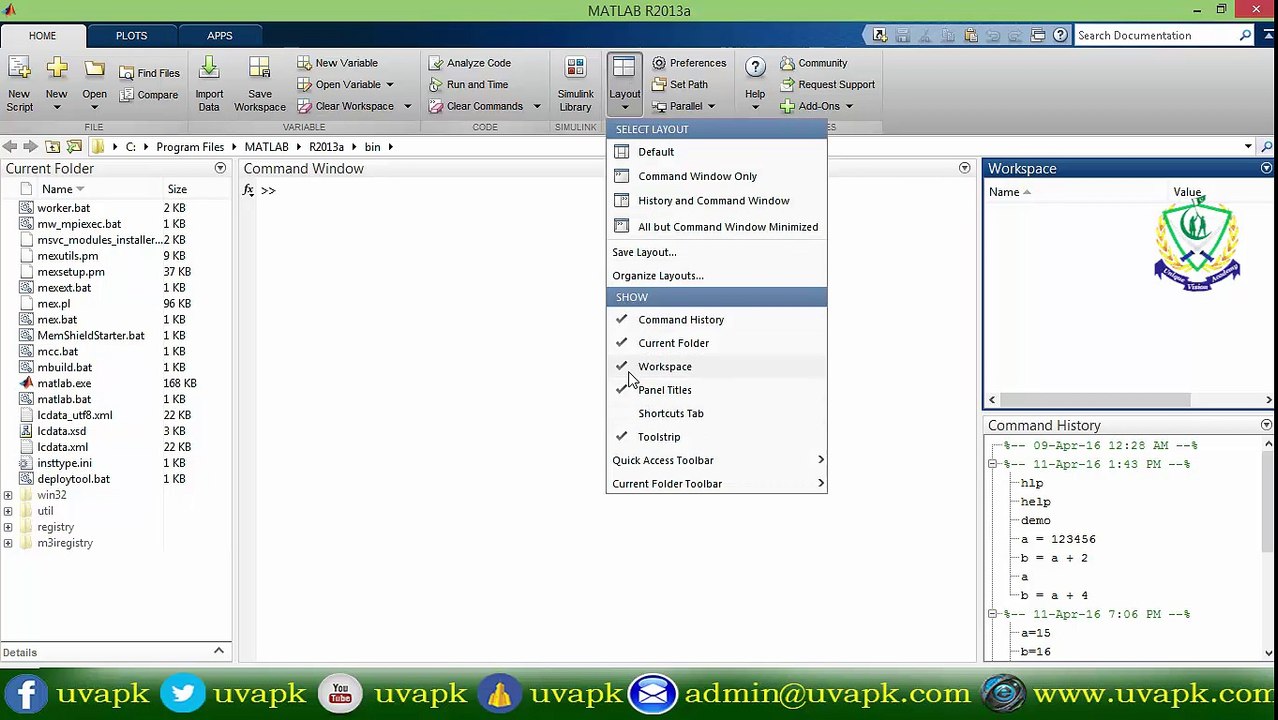The height and width of the screenshot is (720, 1278).
Task: Click the Facebook icon in bottom banner
Action: [x=27, y=693]
